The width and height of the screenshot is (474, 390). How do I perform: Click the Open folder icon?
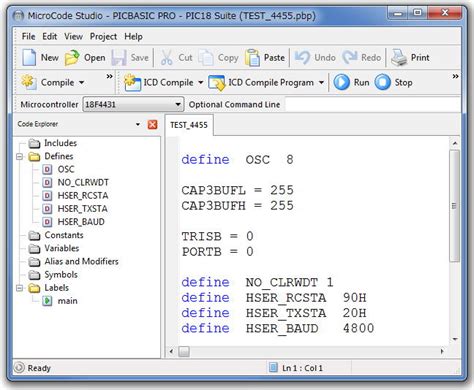click(72, 57)
